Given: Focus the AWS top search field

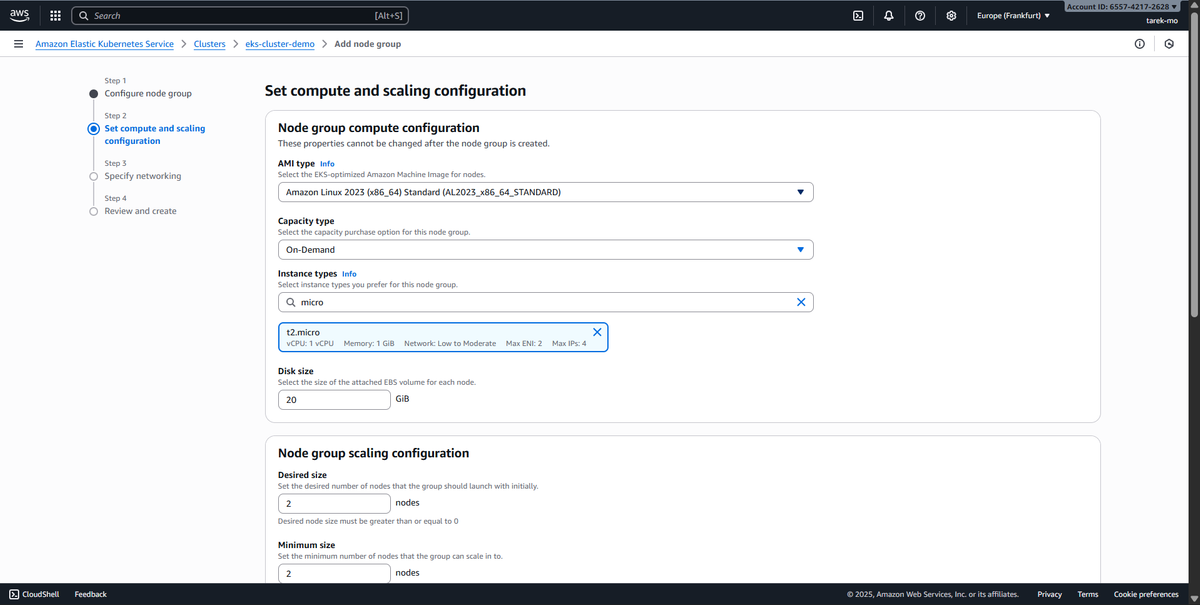Looking at the screenshot, I should [x=240, y=16].
